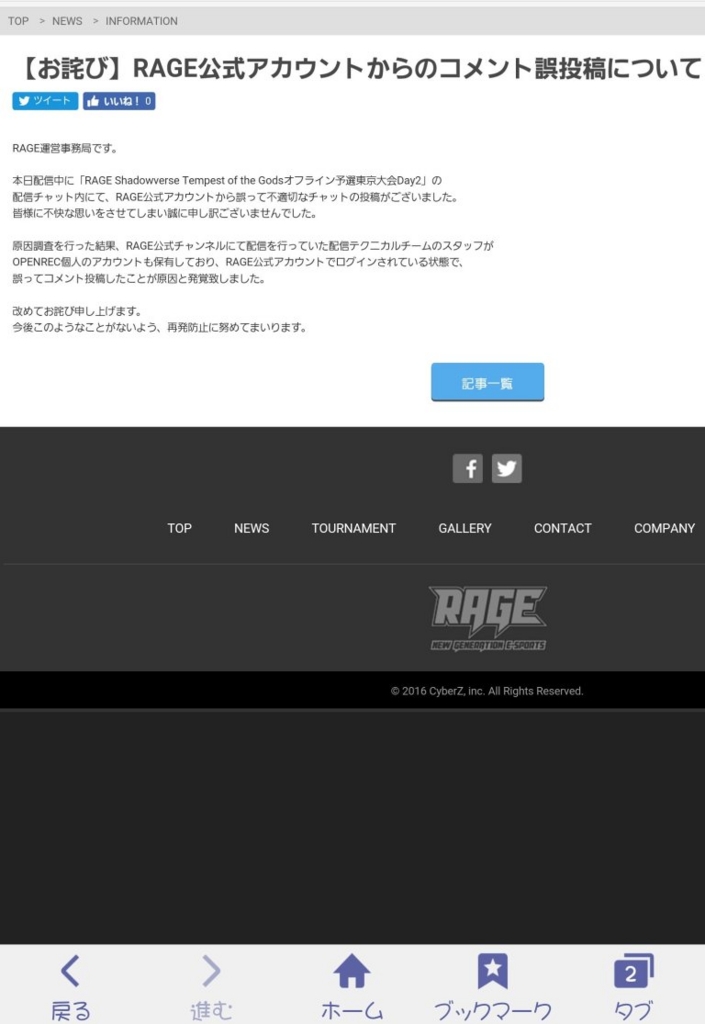Click the line mentioning Tempest of the Gods
The width and height of the screenshot is (705, 1024).
click(x=227, y=180)
